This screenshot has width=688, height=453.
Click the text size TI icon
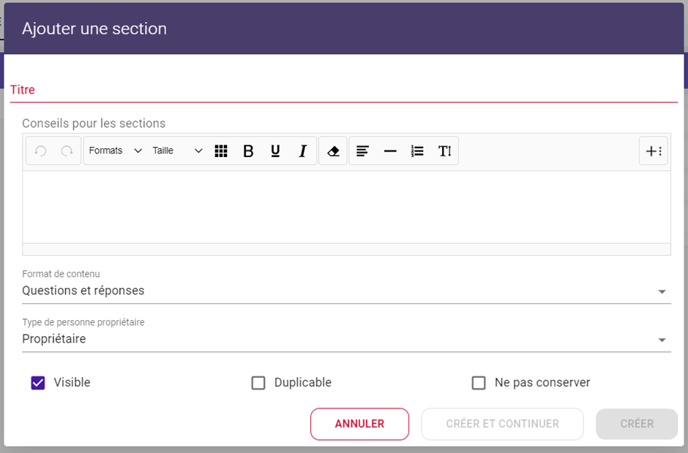[444, 151]
